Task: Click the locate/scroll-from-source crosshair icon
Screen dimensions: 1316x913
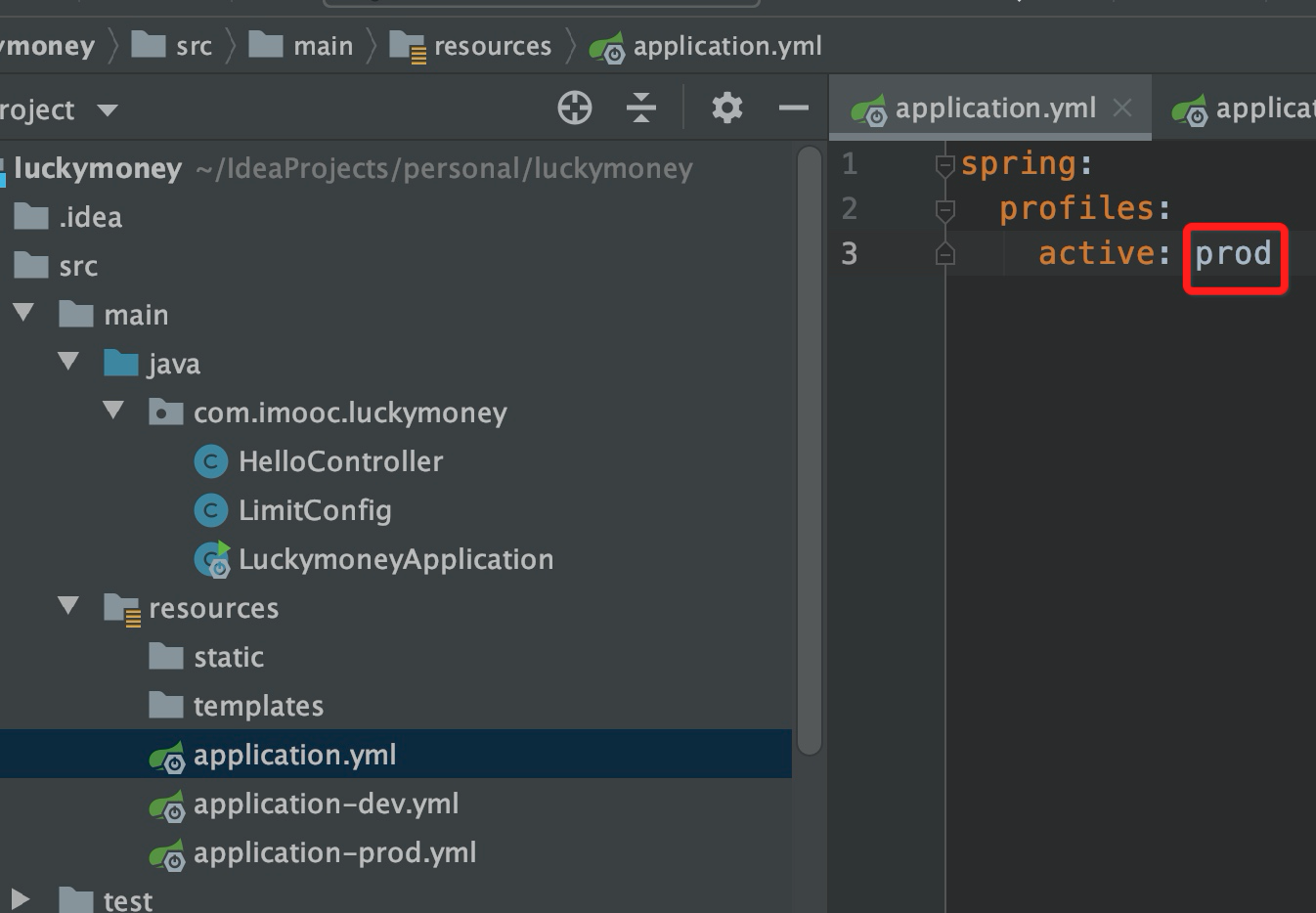Action: tap(575, 108)
